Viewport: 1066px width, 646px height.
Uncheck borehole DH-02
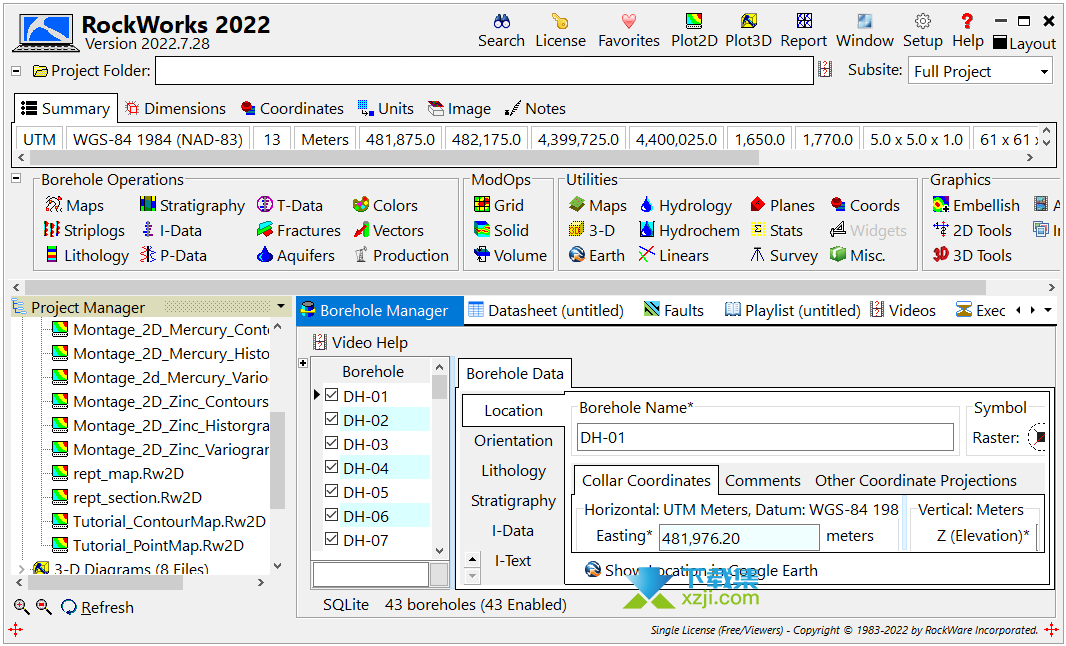pyautogui.click(x=332, y=419)
